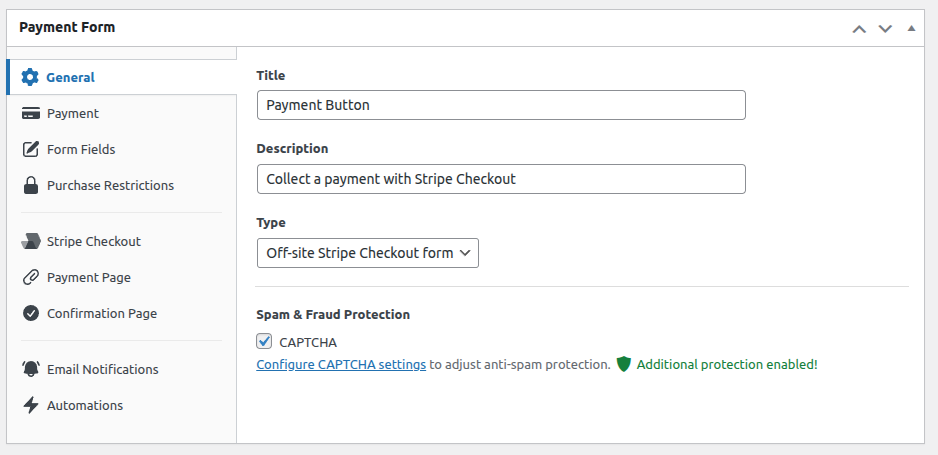The height and width of the screenshot is (455, 938).
Task: Collapse the Payment Form panel
Action: (x=911, y=28)
